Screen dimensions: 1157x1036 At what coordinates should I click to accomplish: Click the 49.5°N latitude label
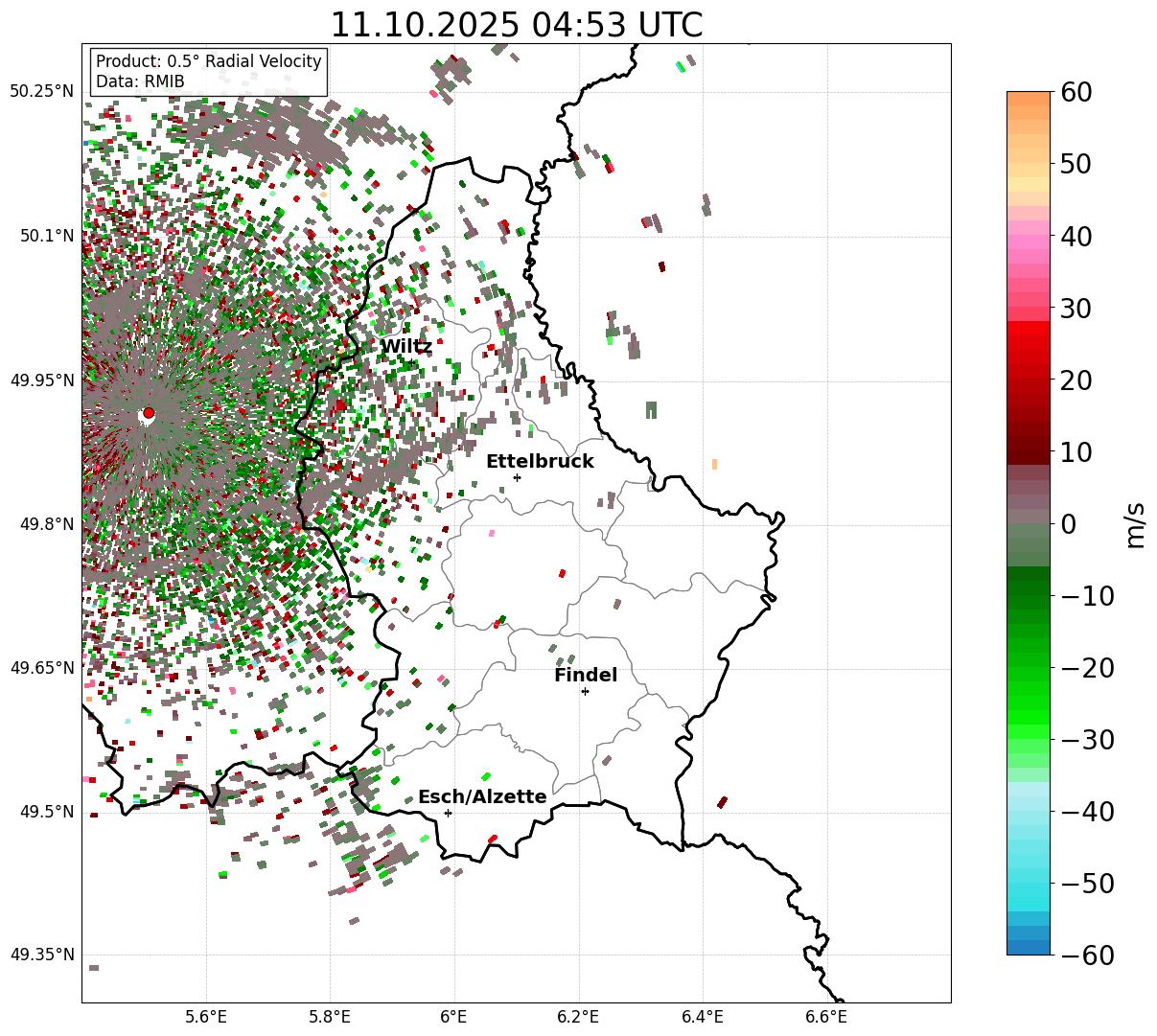click(46, 812)
